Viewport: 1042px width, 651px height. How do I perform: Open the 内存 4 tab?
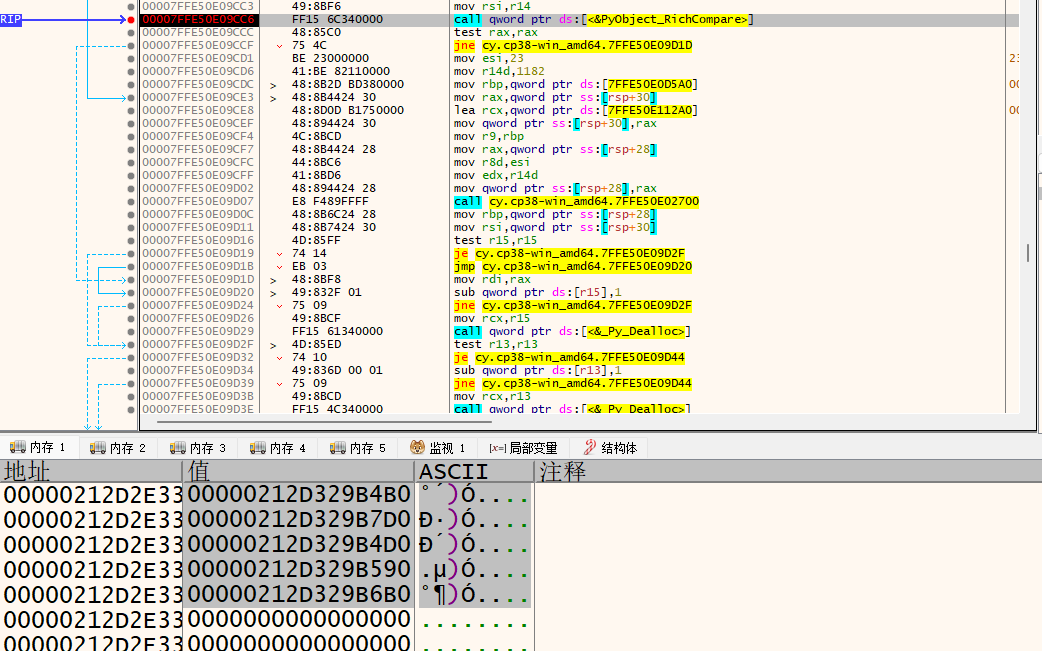coord(278,448)
